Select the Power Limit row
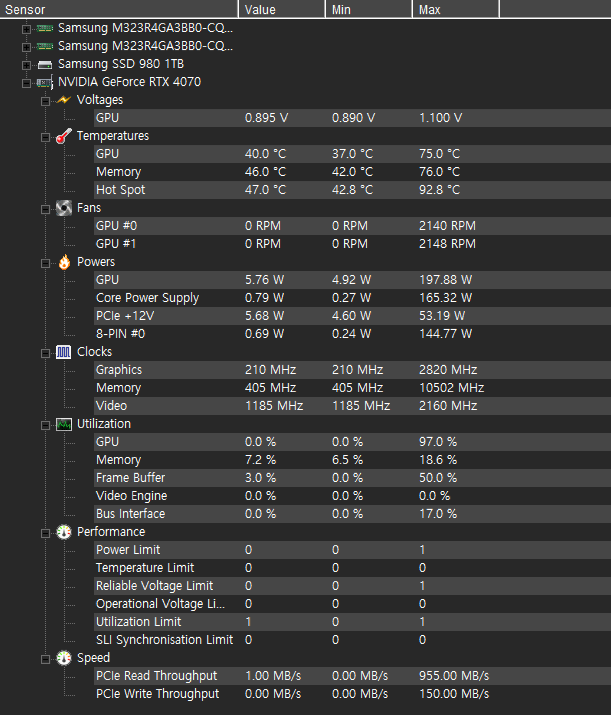611x715 pixels. (352, 550)
